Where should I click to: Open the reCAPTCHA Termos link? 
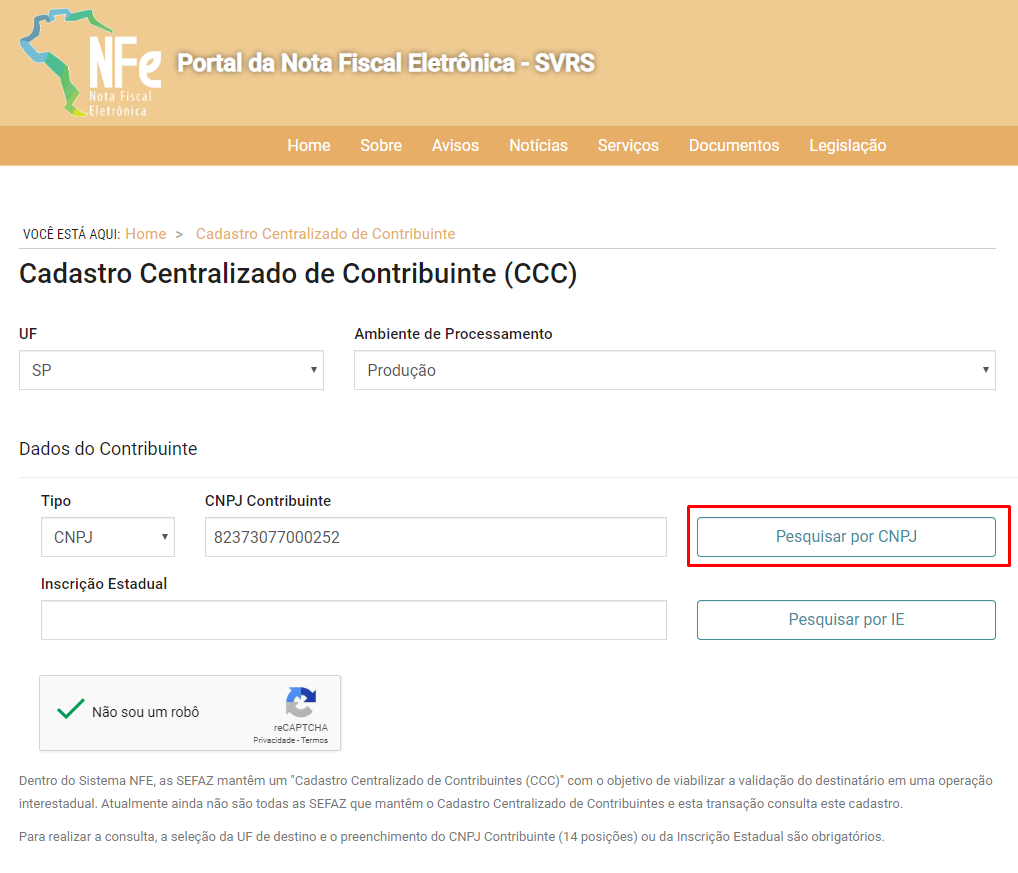click(x=314, y=740)
